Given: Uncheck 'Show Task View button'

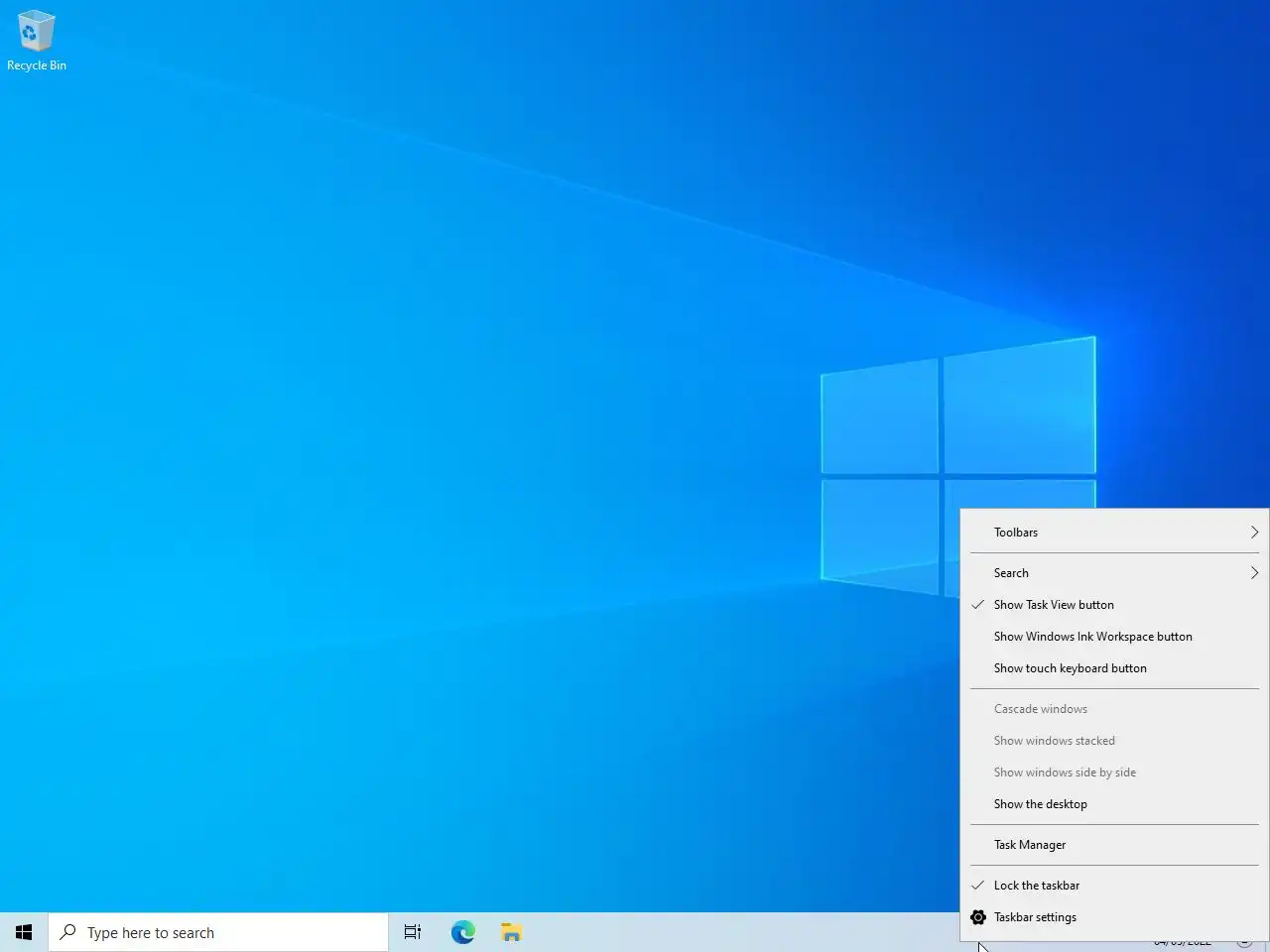Looking at the screenshot, I should (1114, 605).
